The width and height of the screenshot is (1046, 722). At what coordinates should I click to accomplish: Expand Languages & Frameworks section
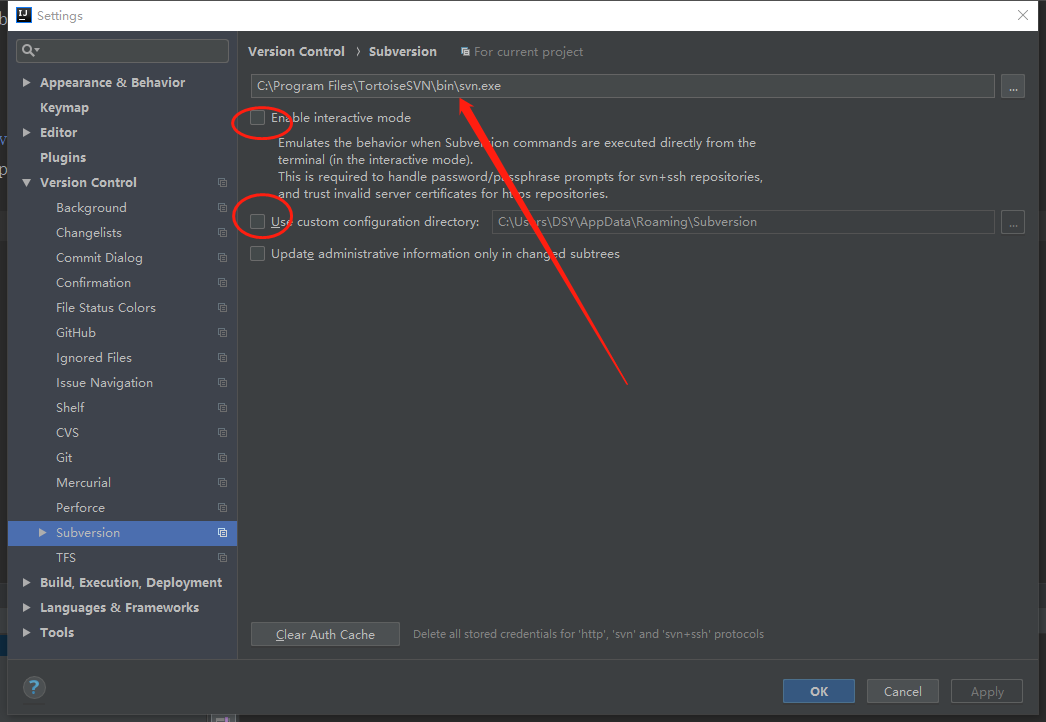pyautogui.click(x=27, y=607)
